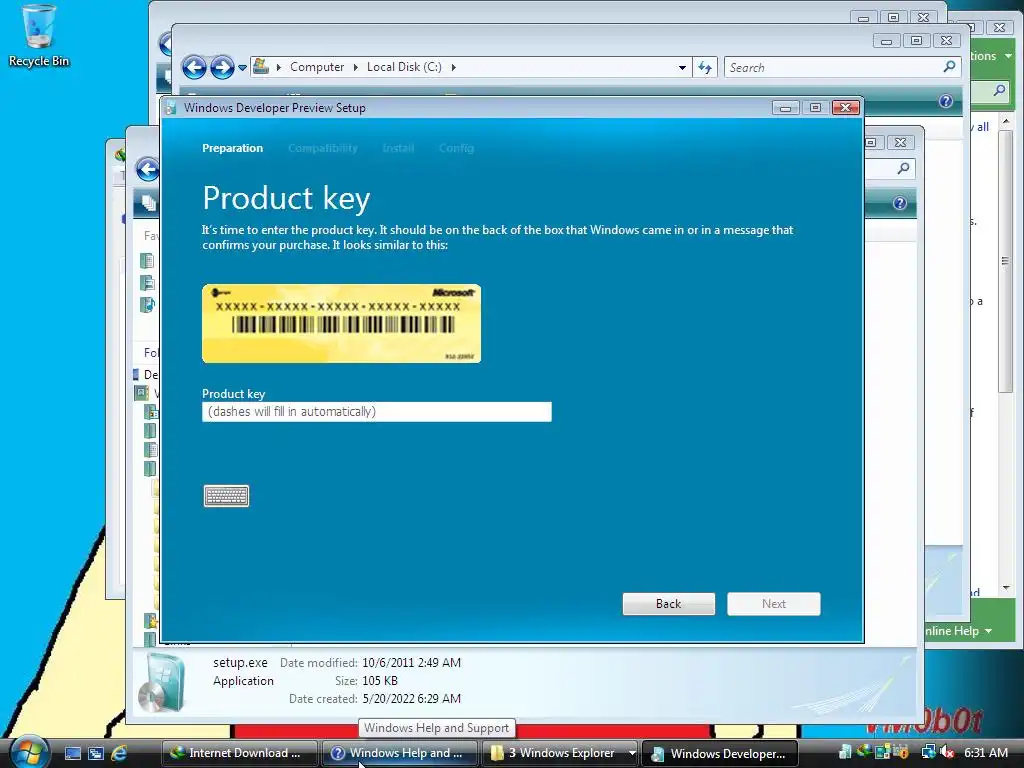Open recent pages dropdown beside Forward arrow
Screen dimensions: 1024x768
coord(242,67)
